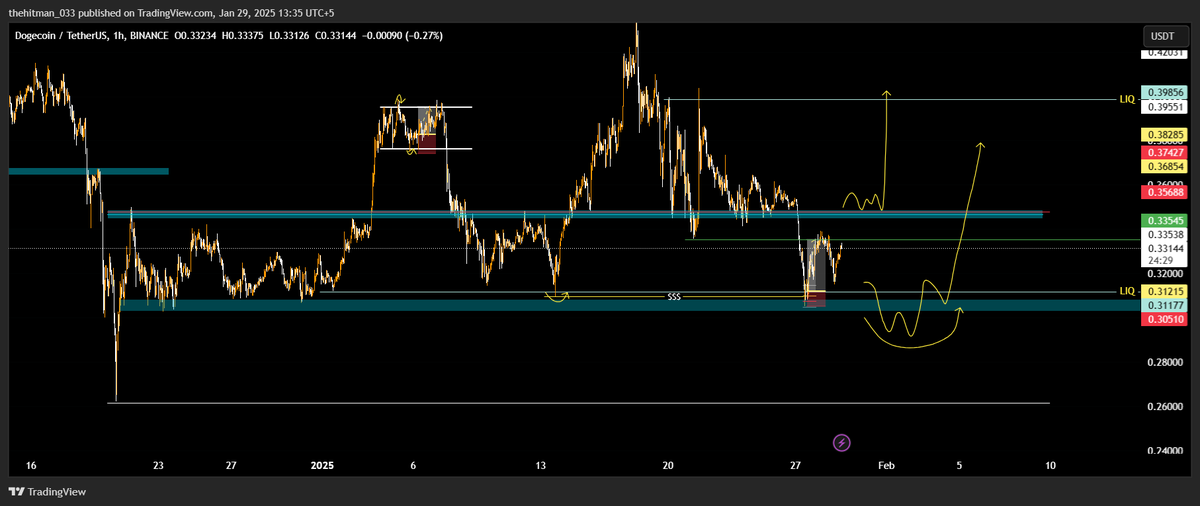Click the 2025 label on time axis
This screenshot has width=1200, height=506.
(322, 466)
